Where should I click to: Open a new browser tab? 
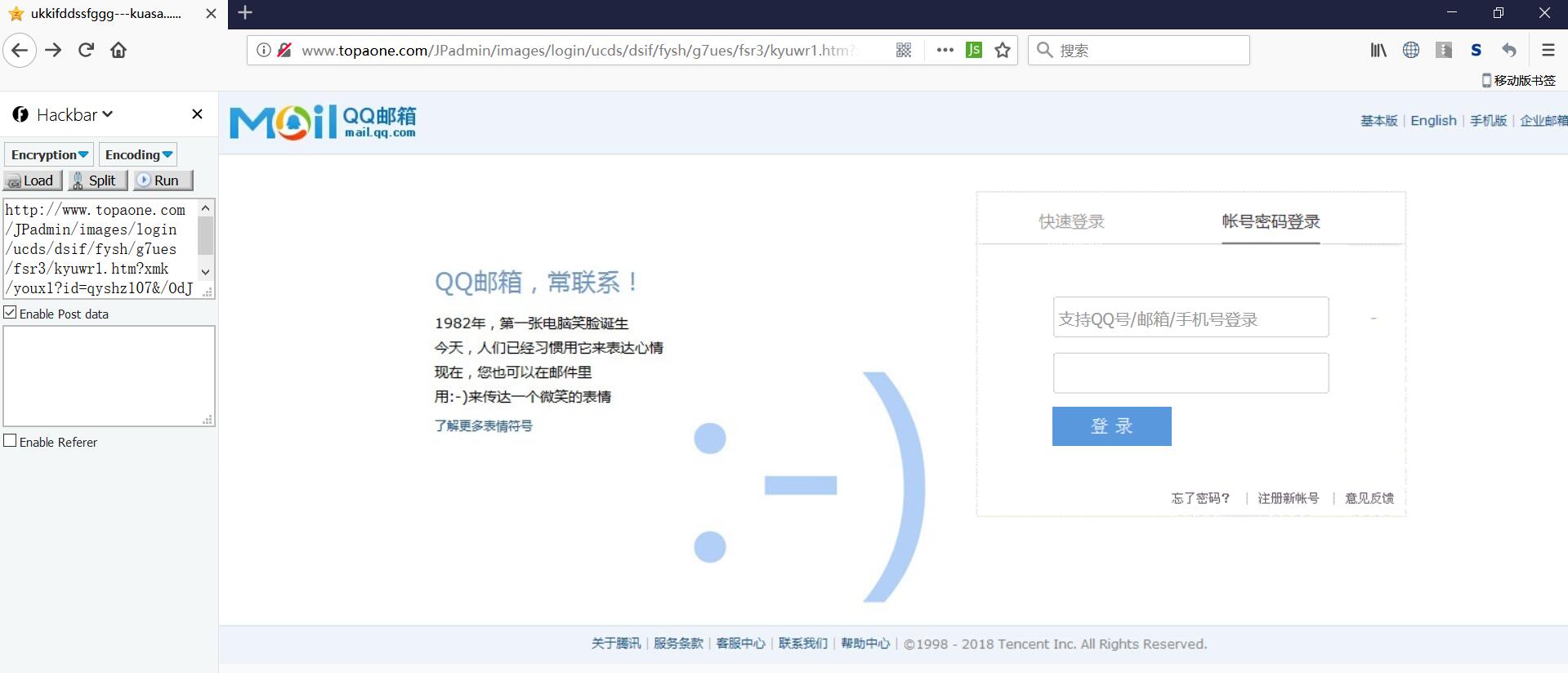[245, 13]
